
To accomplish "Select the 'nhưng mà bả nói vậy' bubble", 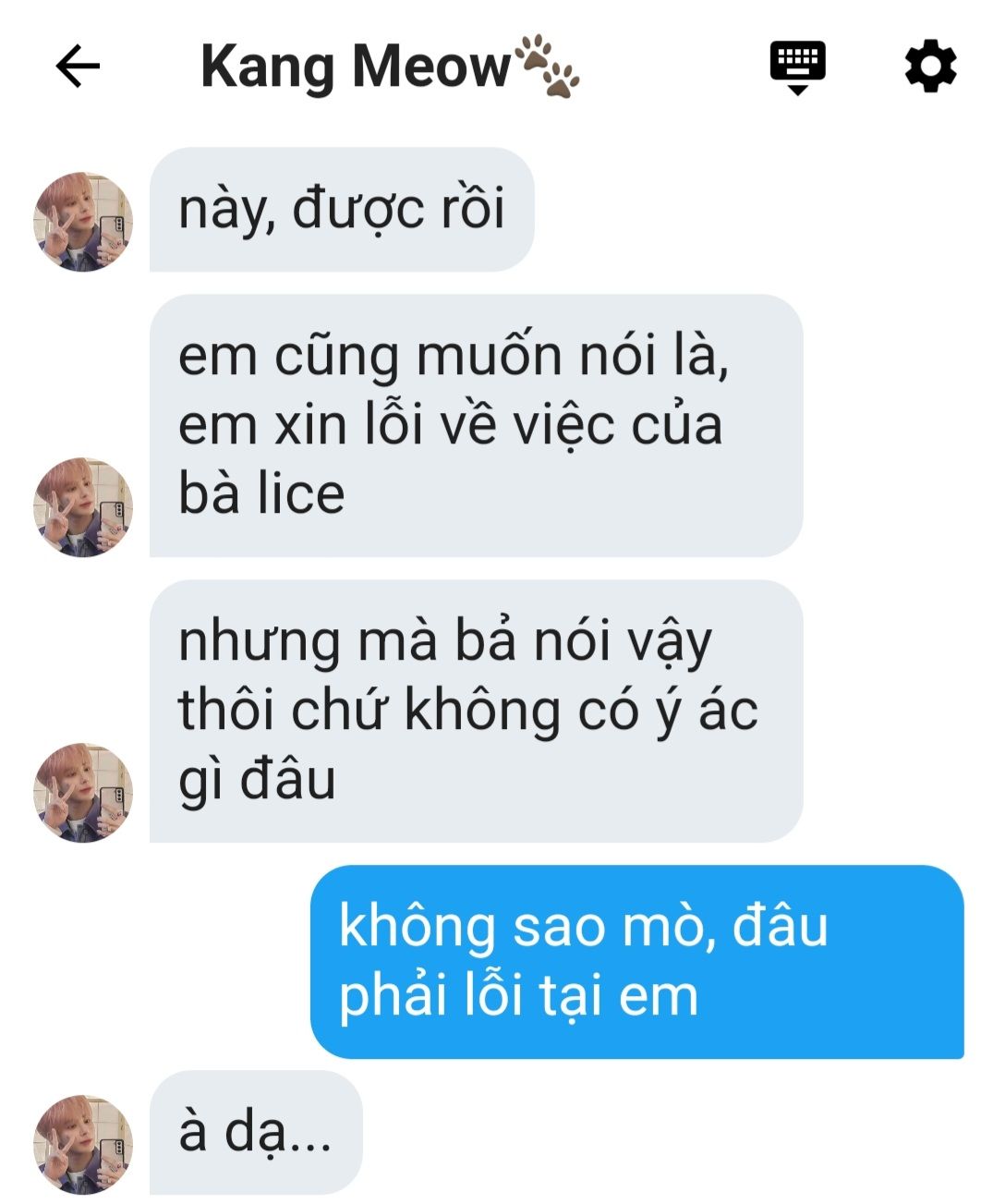I will [x=476, y=711].
